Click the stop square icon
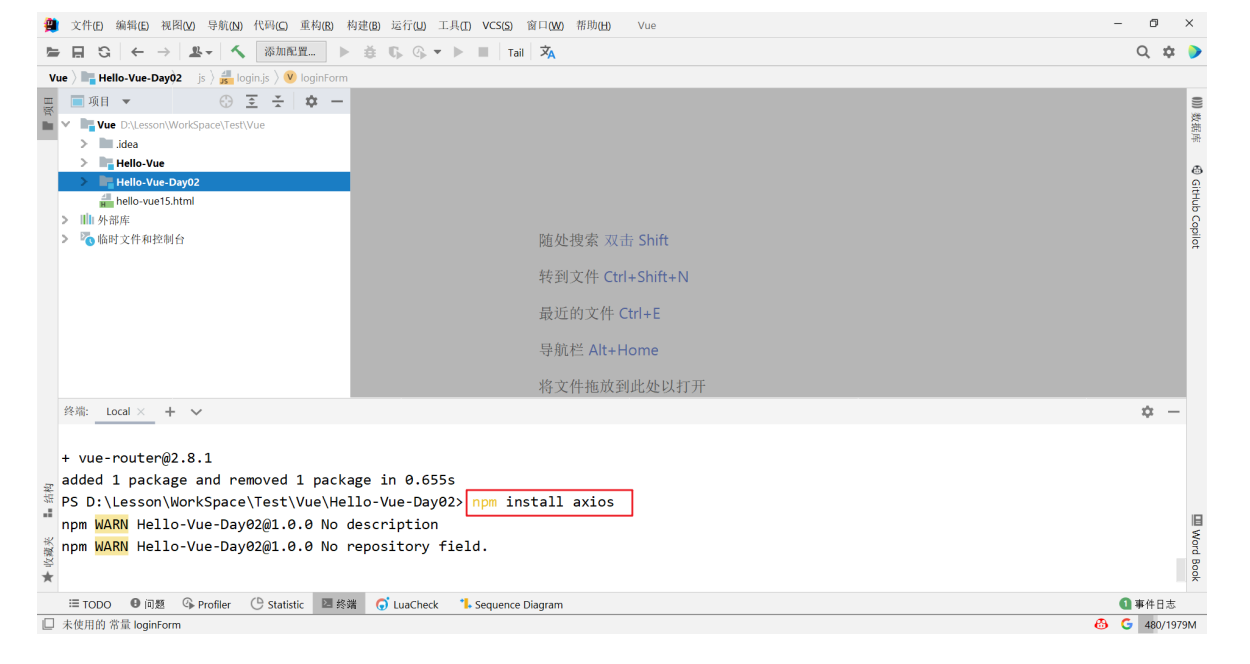 [x=483, y=52]
